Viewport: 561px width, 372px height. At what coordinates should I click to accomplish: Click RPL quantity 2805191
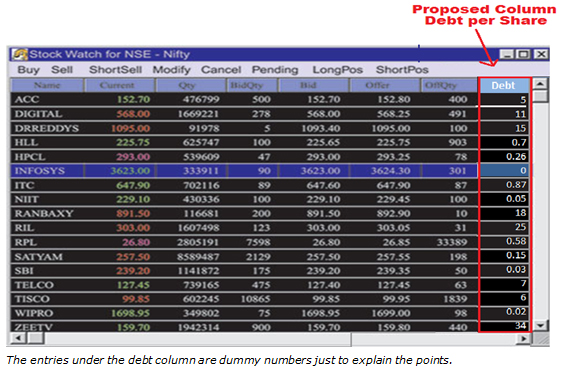pos(198,242)
